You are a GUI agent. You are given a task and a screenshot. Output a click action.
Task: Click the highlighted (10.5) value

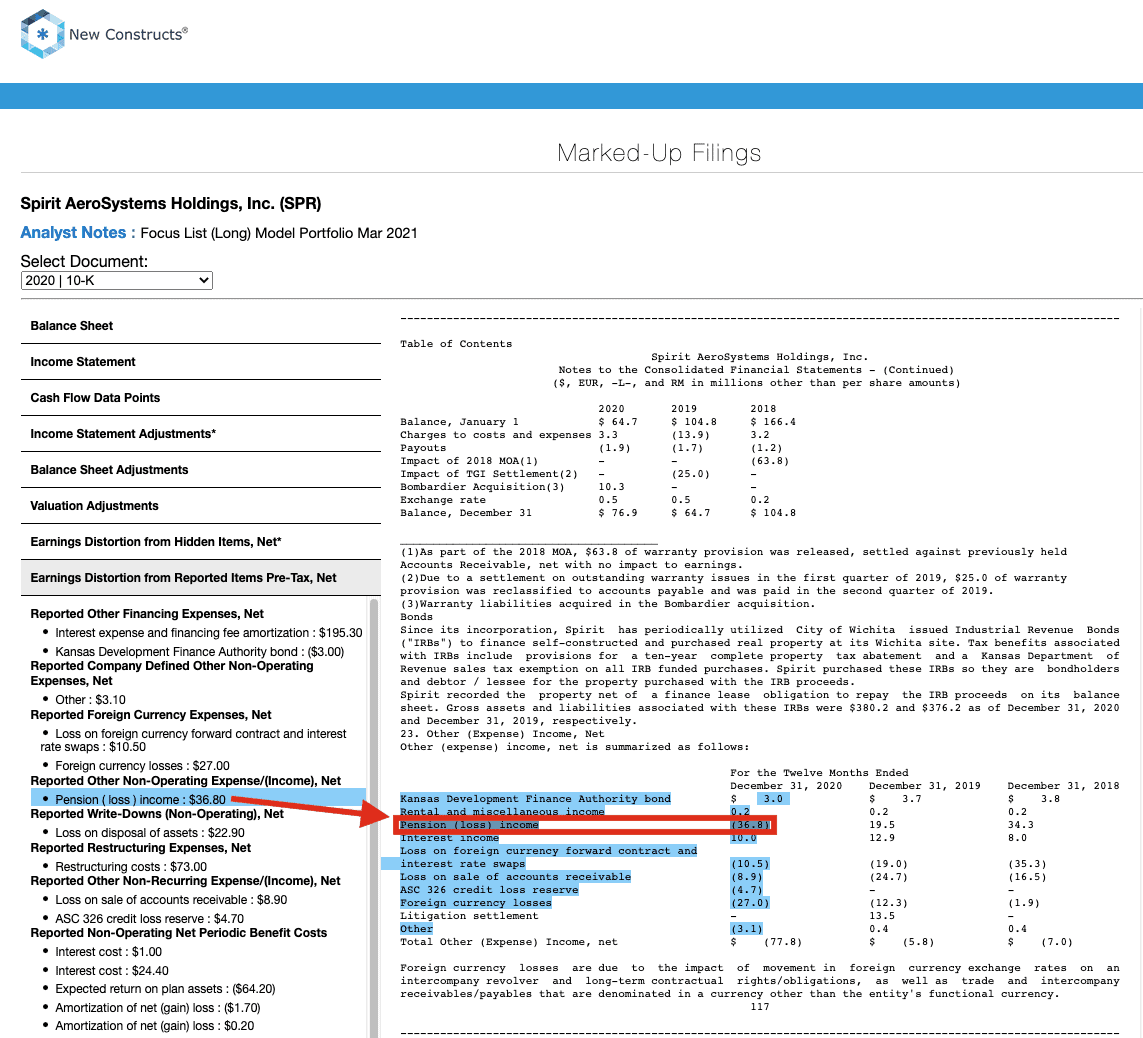750,864
